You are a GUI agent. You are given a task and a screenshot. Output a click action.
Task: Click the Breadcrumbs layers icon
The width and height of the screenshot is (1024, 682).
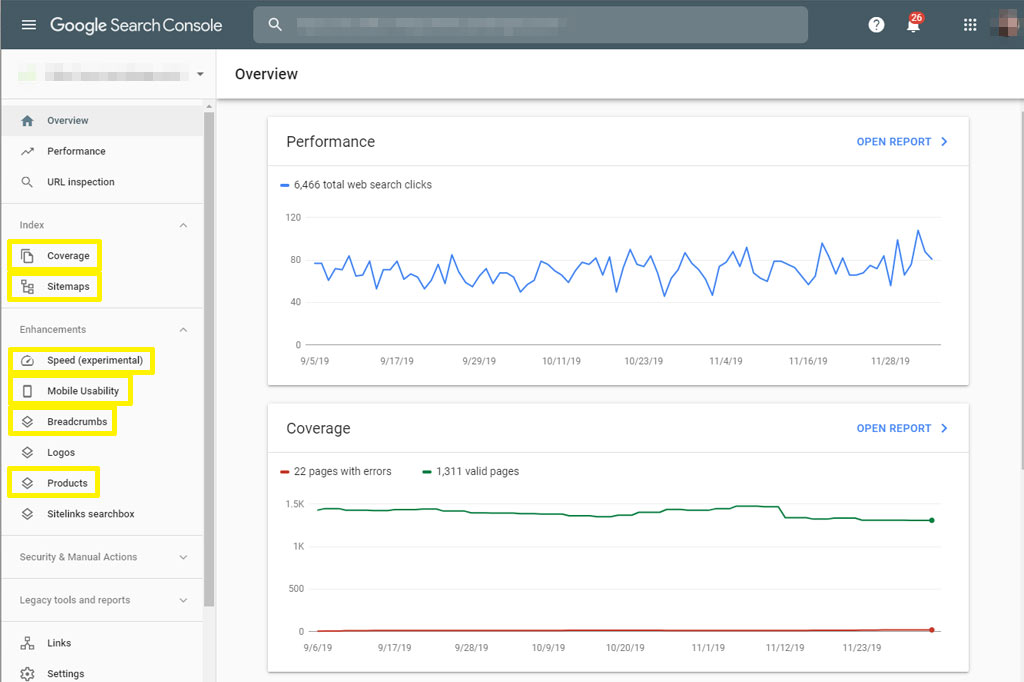(27, 422)
